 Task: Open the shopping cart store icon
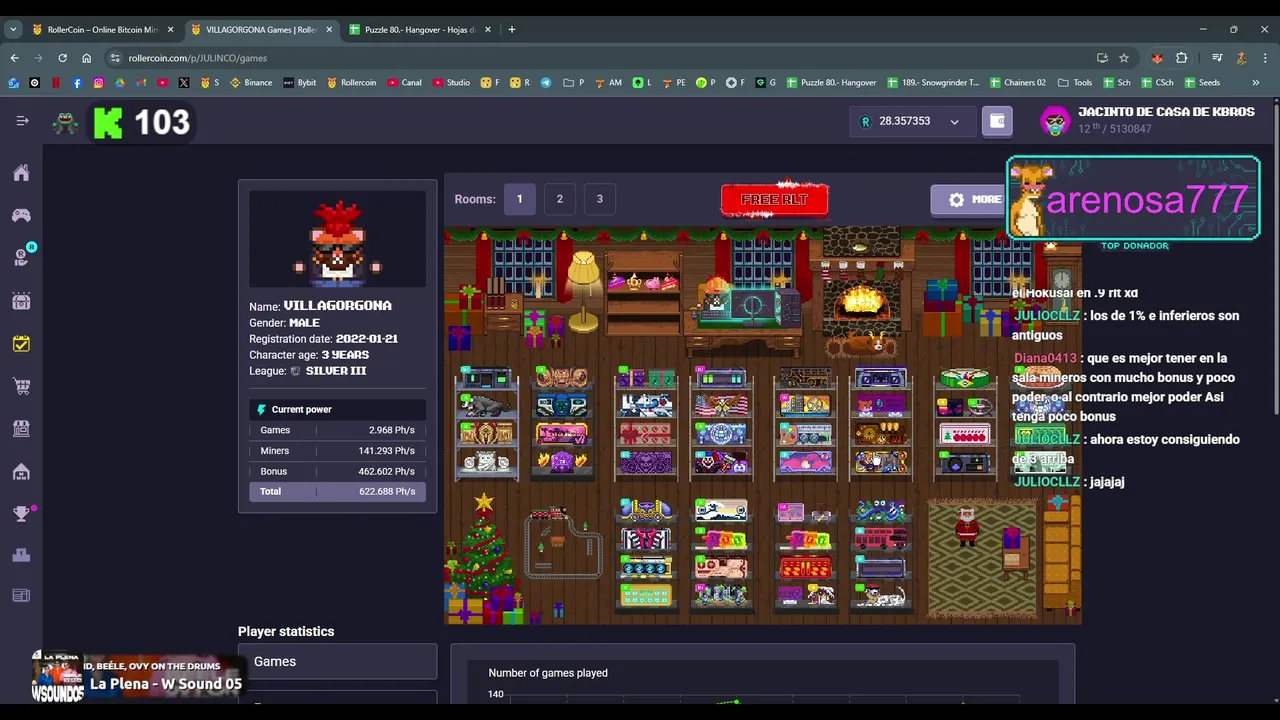pyautogui.click(x=21, y=386)
